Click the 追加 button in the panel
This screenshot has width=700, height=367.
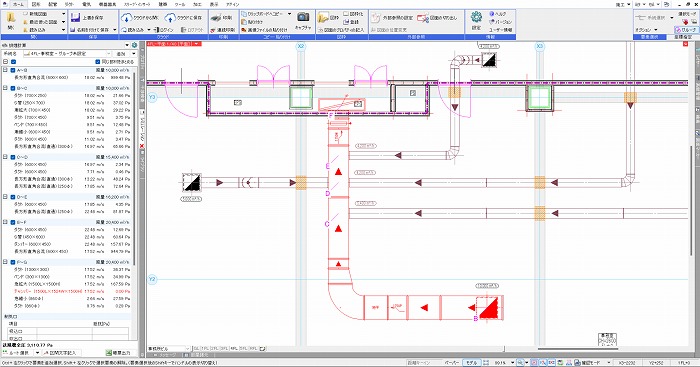[x=121, y=54]
